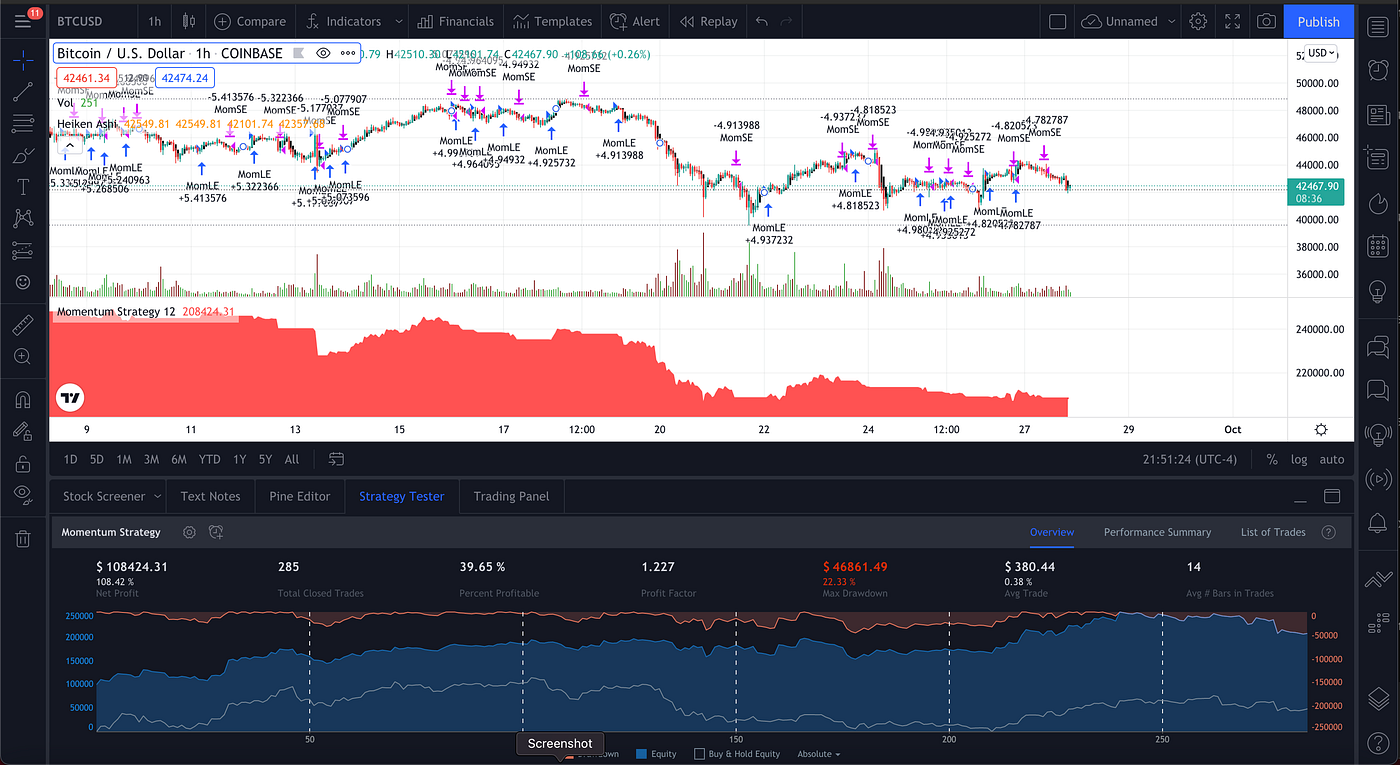Change the 1h timeframe interval

[154, 21]
